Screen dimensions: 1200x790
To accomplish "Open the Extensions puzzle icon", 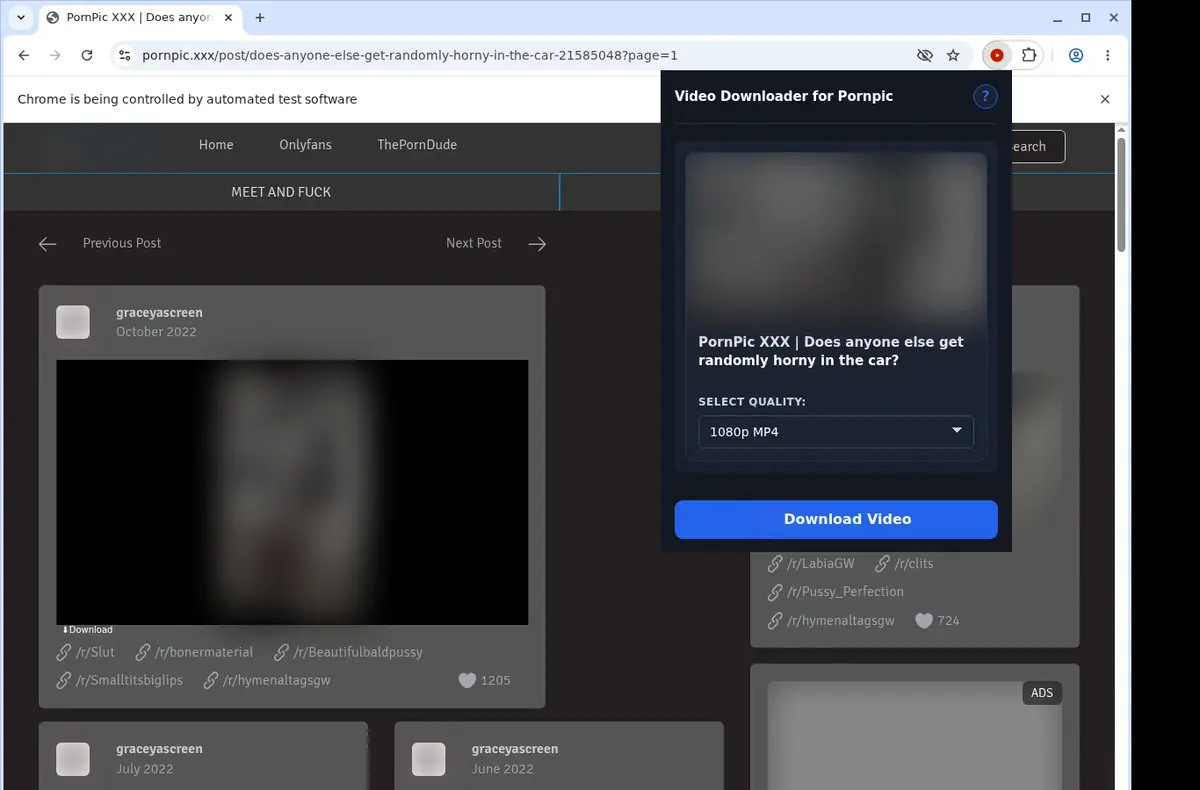I will click(x=1028, y=56).
